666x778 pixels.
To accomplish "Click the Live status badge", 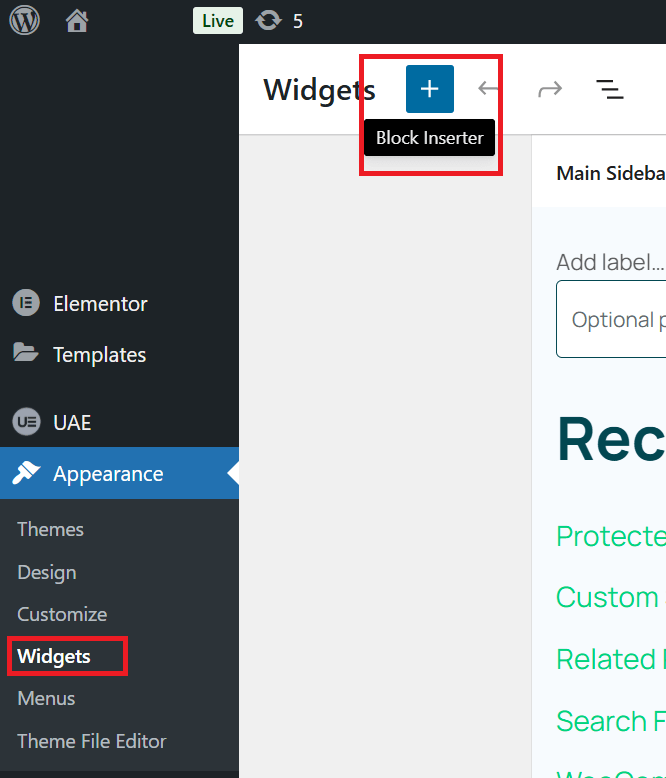I will (x=217, y=20).
